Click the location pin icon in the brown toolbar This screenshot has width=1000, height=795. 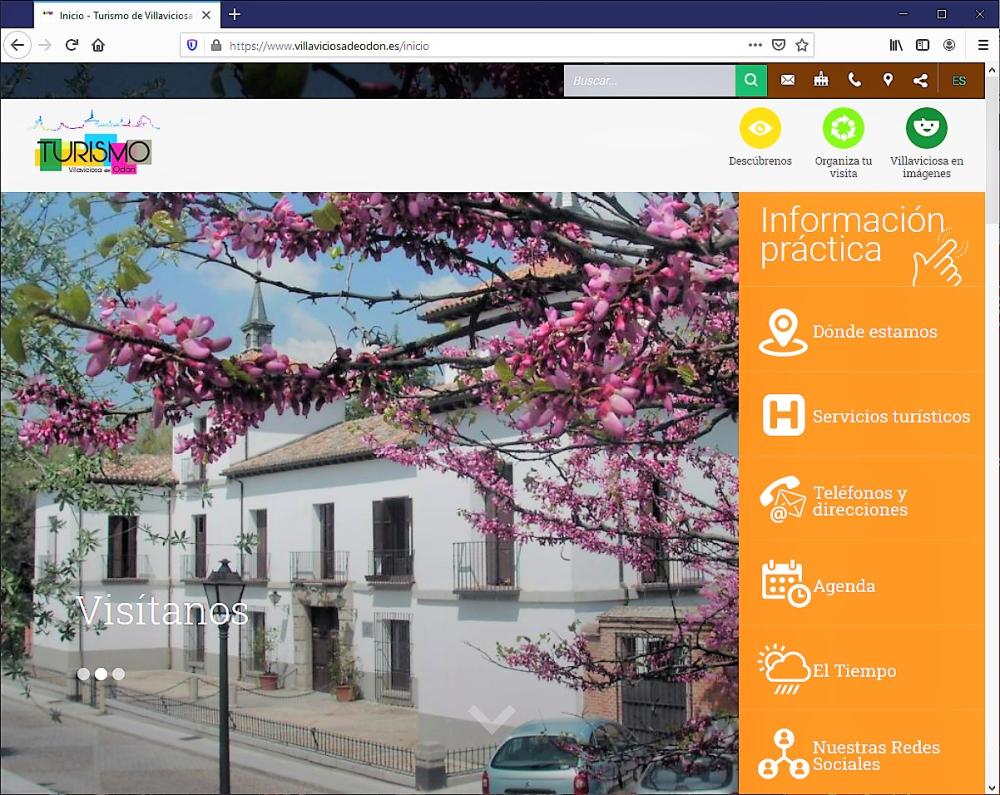888,80
